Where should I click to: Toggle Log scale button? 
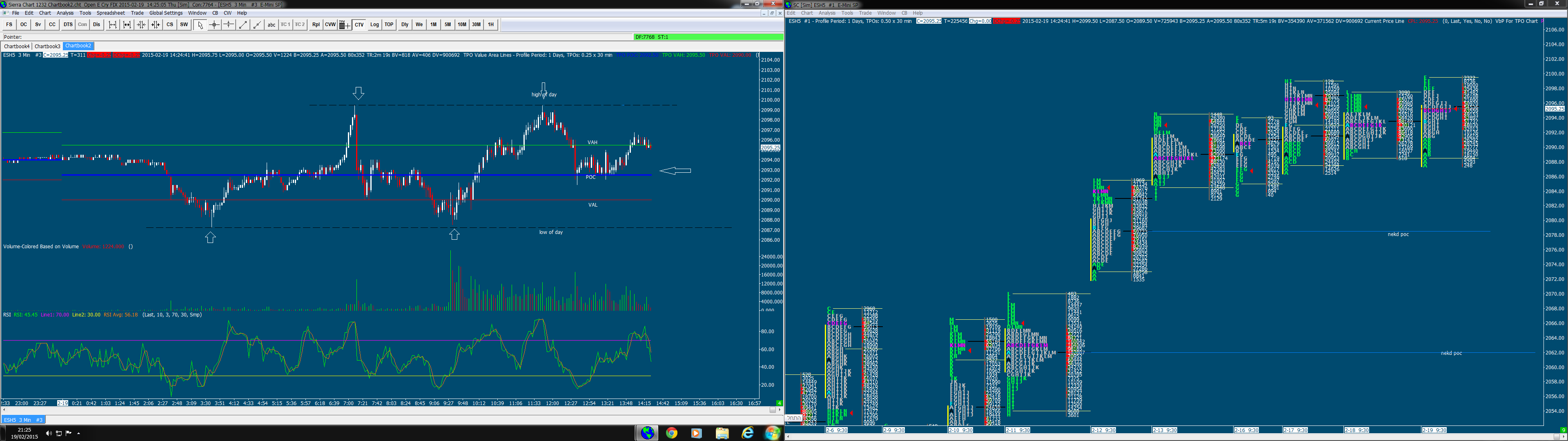coord(374,24)
